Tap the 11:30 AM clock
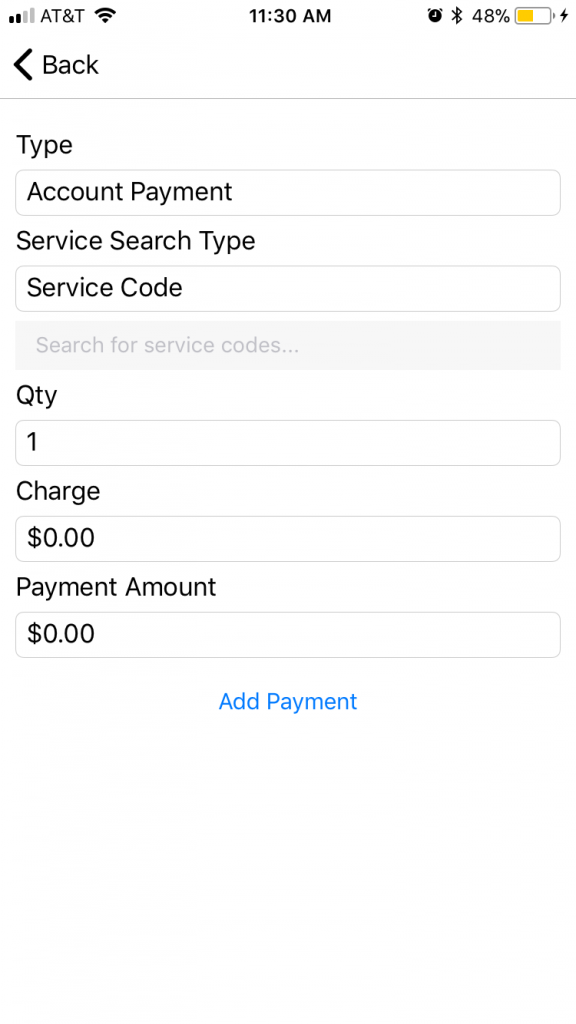The width and height of the screenshot is (576, 1024). pos(290,16)
